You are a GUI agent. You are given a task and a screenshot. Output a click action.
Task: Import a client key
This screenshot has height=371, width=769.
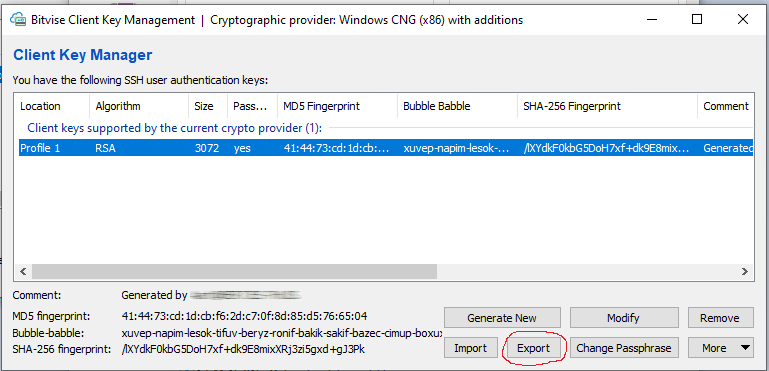tap(470, 348)
